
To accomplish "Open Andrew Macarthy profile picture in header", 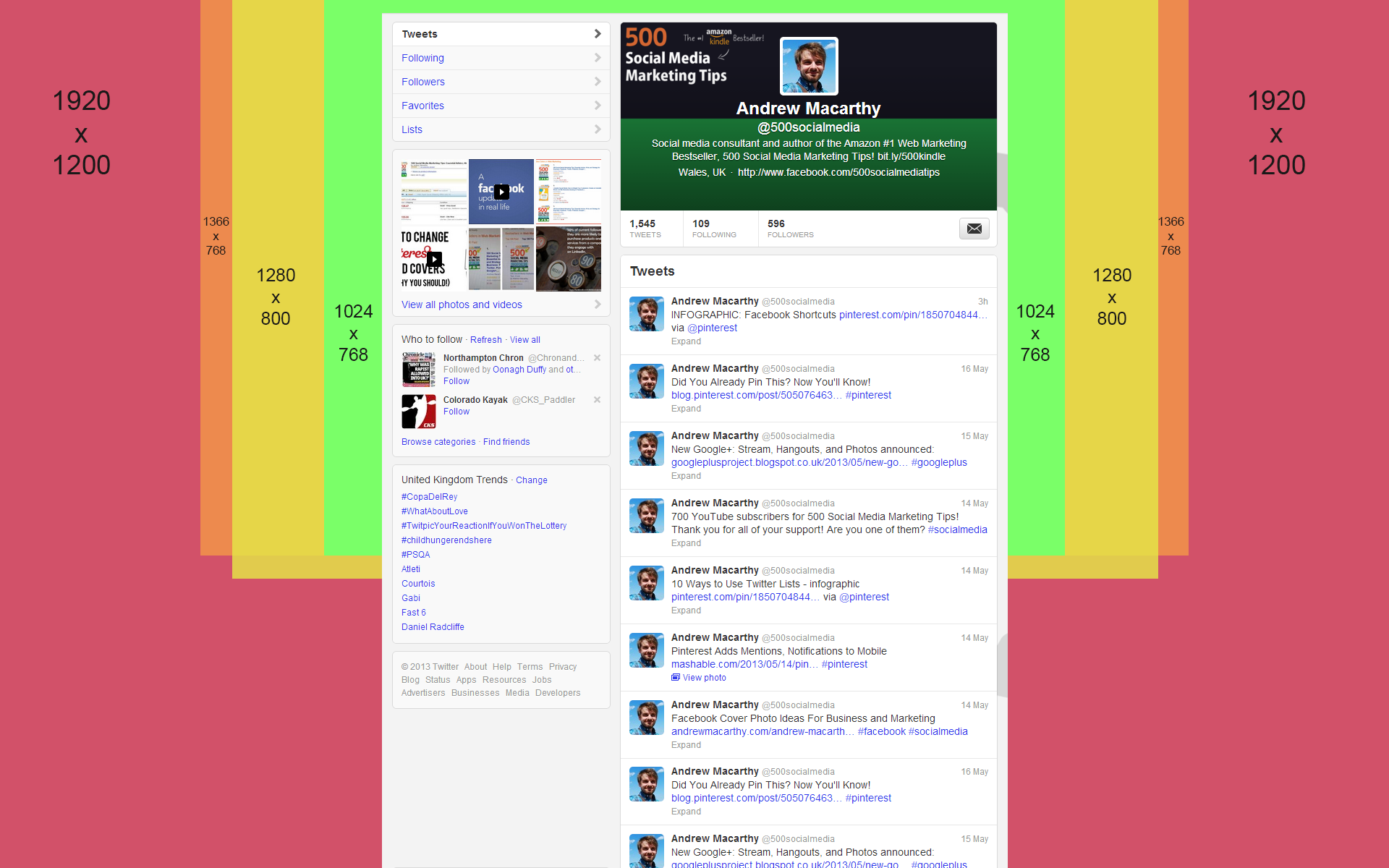I will 809,67.
